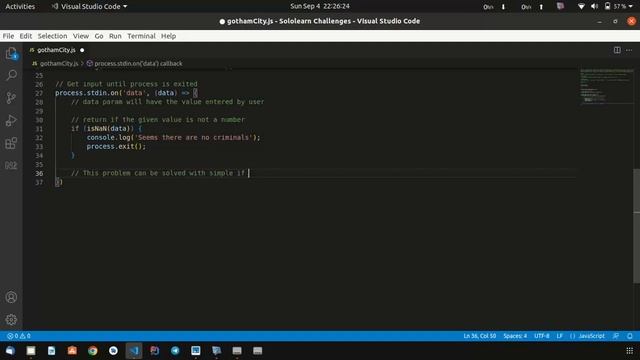The height and width of the screenshot is (360, 640).
Task: Show applications grid icon
Action: click(x=629, y=351)
